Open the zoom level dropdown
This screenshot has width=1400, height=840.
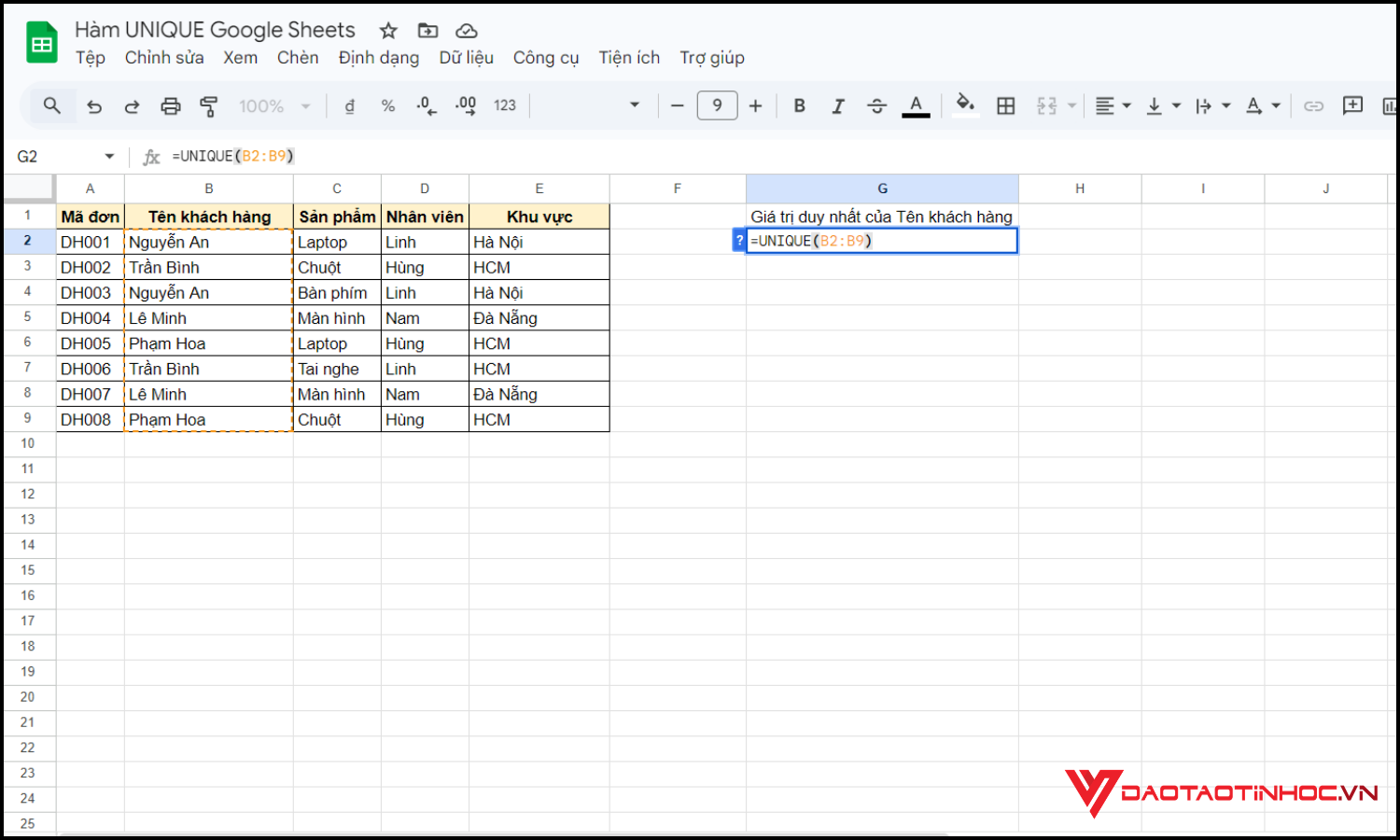point(271,105)
